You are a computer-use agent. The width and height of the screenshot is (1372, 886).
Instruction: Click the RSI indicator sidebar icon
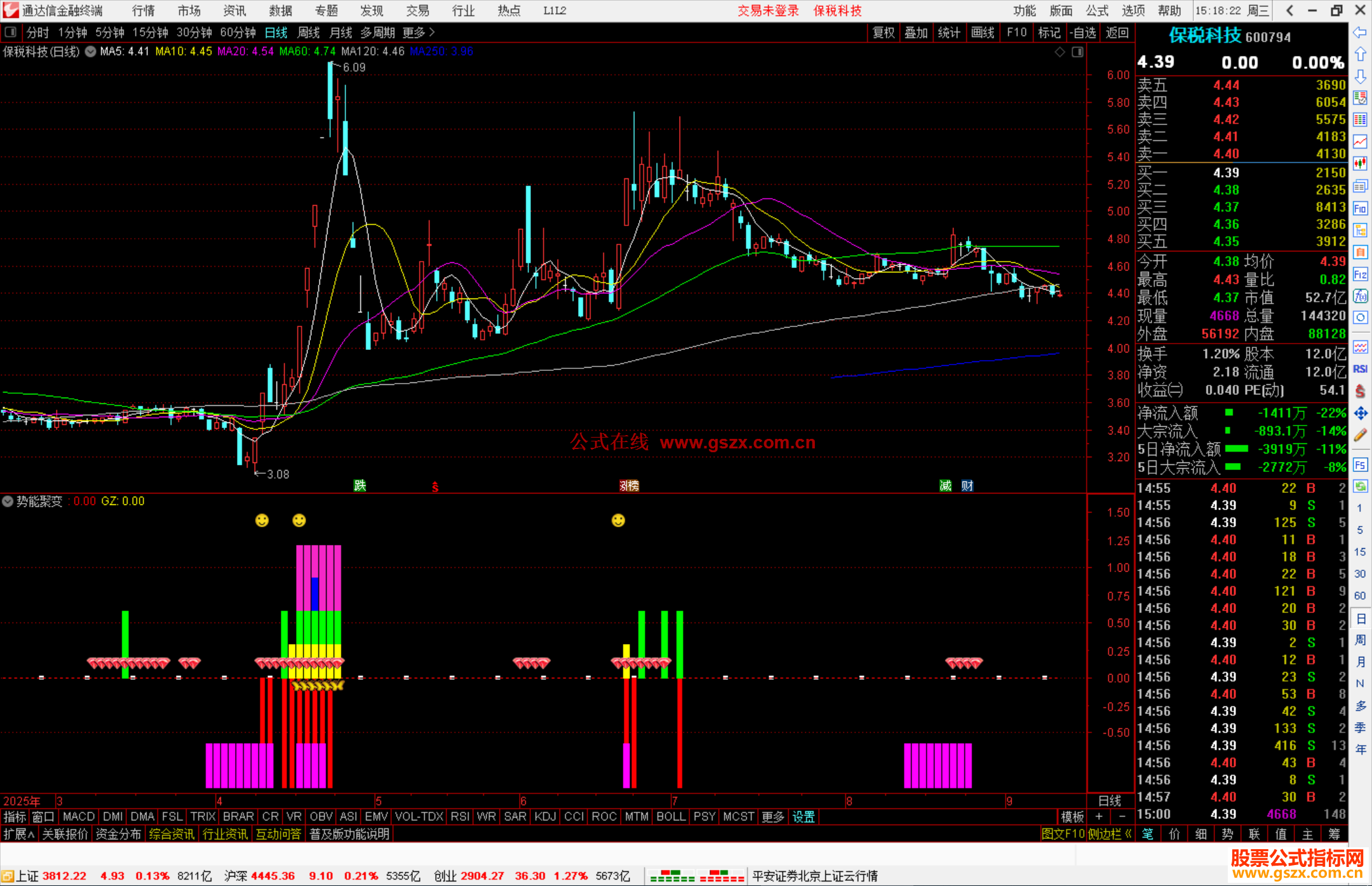(x=1360, y=369)
